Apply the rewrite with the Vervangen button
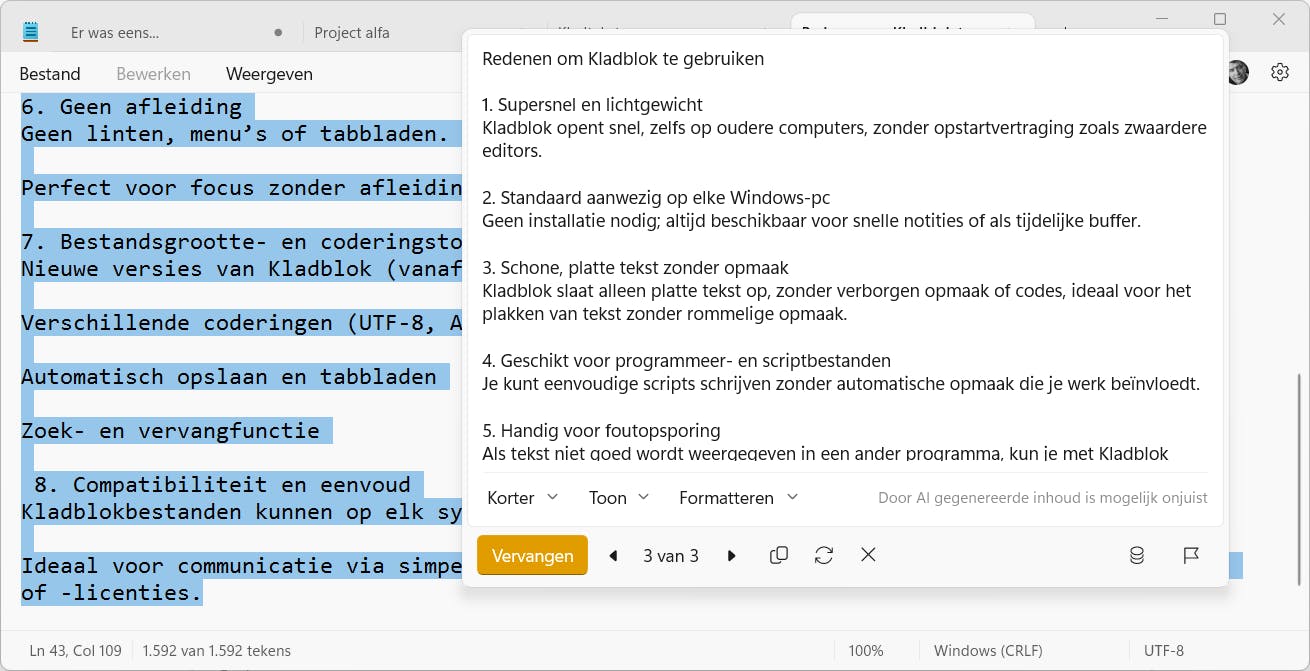The width and height of the screenshot is (1310, 671). point(532,555)
